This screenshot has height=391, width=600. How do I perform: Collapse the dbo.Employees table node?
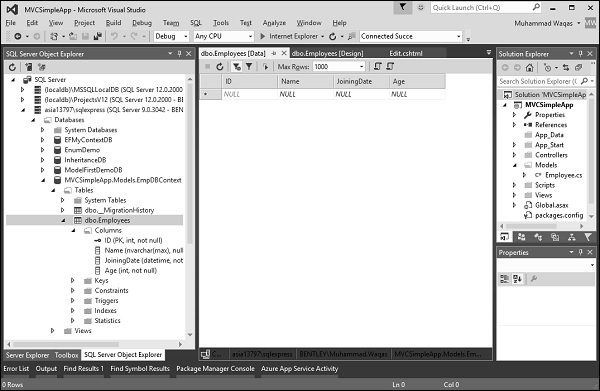point(63,220)
